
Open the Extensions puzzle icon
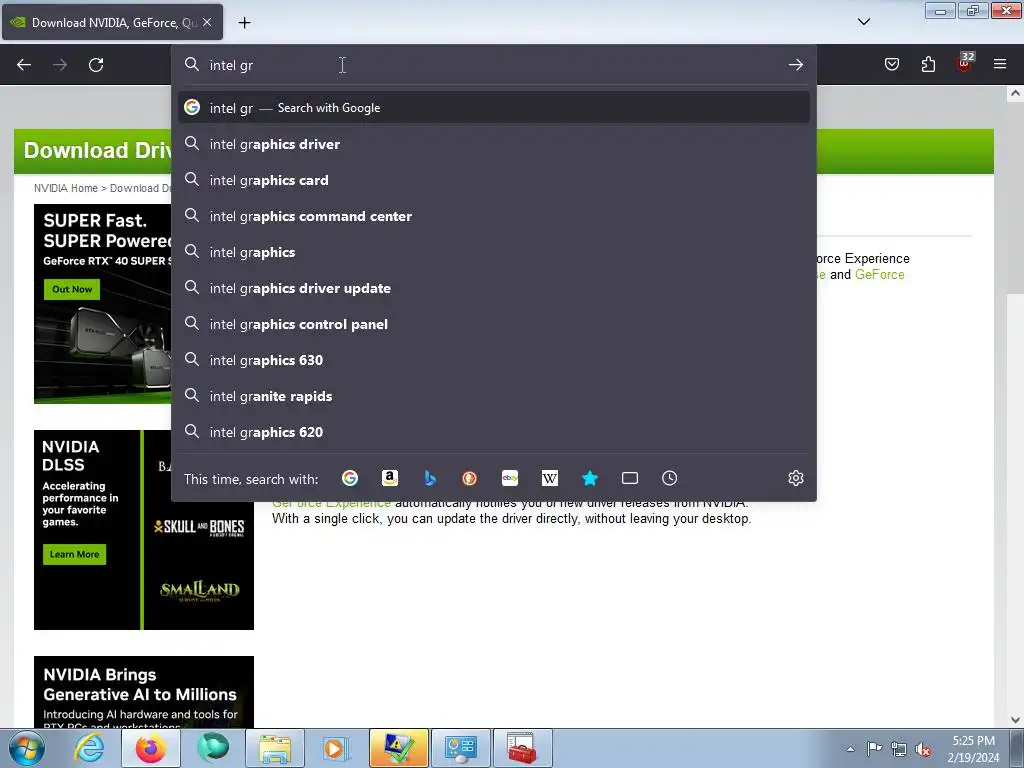click(928, 64)
